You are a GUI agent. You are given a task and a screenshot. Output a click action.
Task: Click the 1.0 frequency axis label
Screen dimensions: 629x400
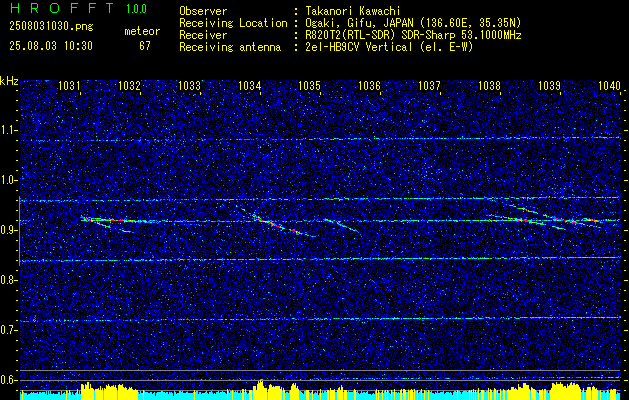9,180
